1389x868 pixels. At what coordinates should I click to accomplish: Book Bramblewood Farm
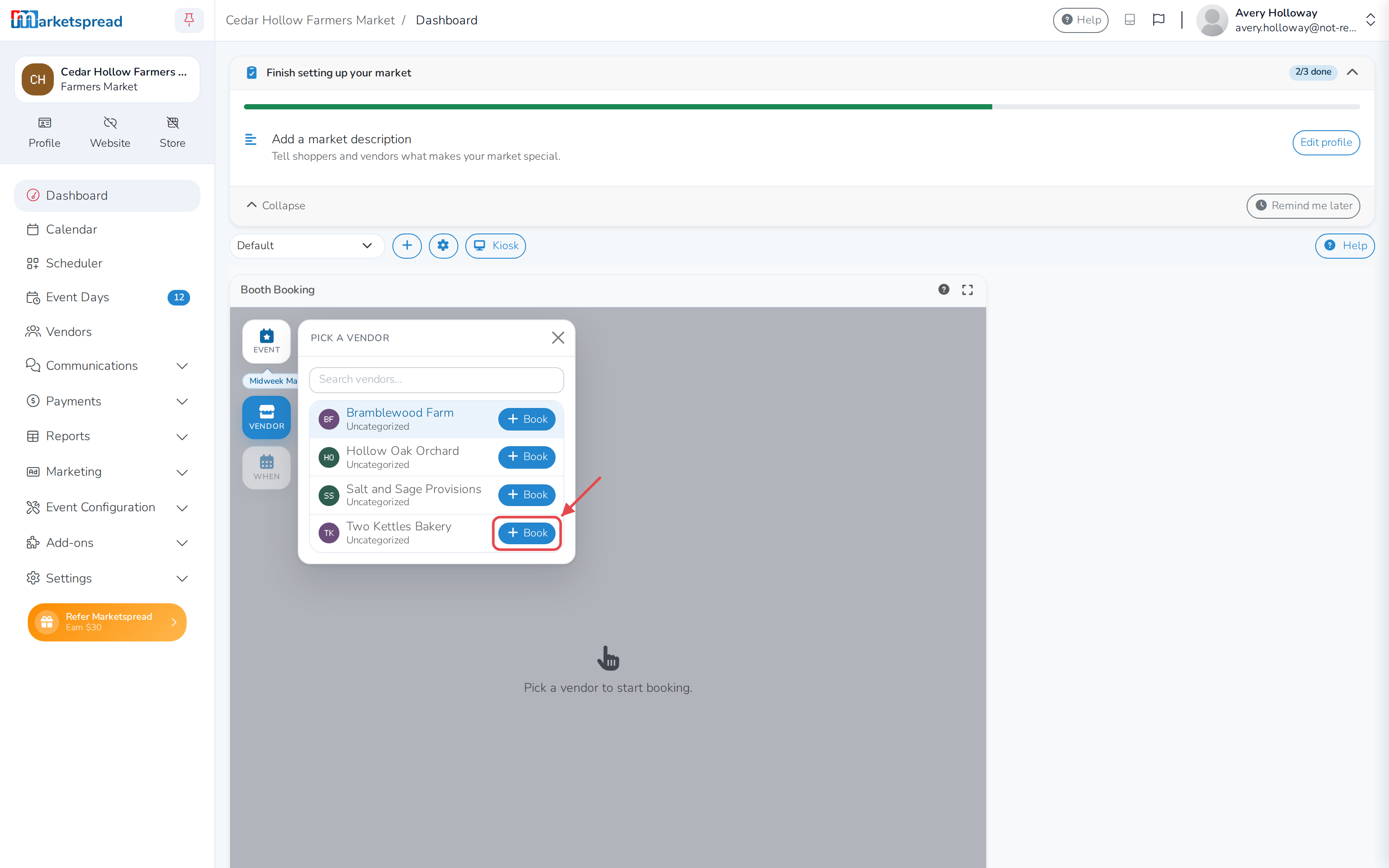(x=527, y=419)
